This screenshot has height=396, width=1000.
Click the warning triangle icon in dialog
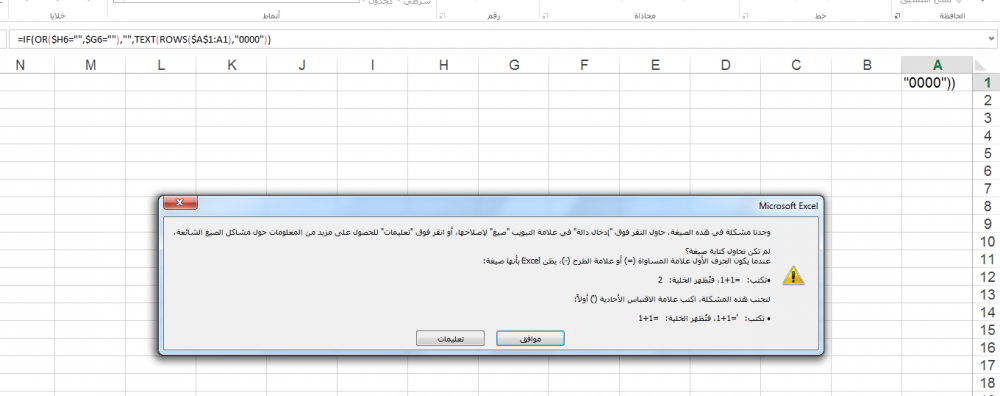[x=793, y=275]
